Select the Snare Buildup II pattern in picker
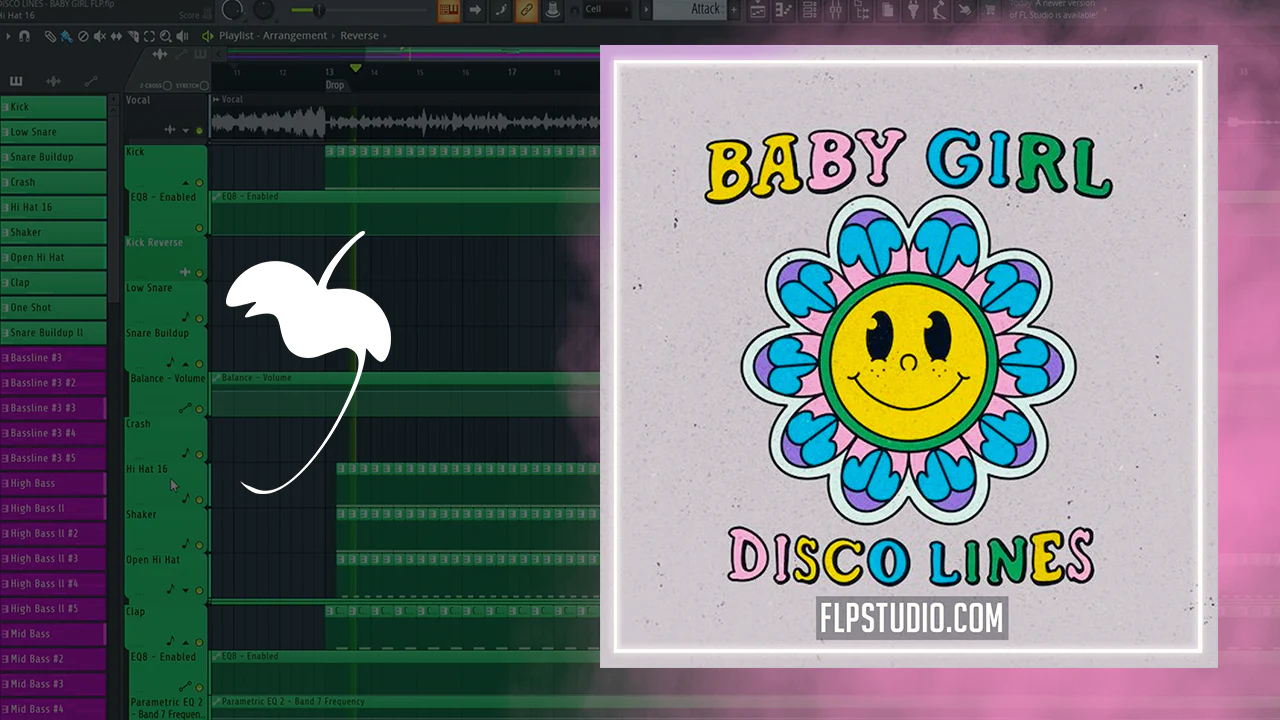 tap(54, 333)
